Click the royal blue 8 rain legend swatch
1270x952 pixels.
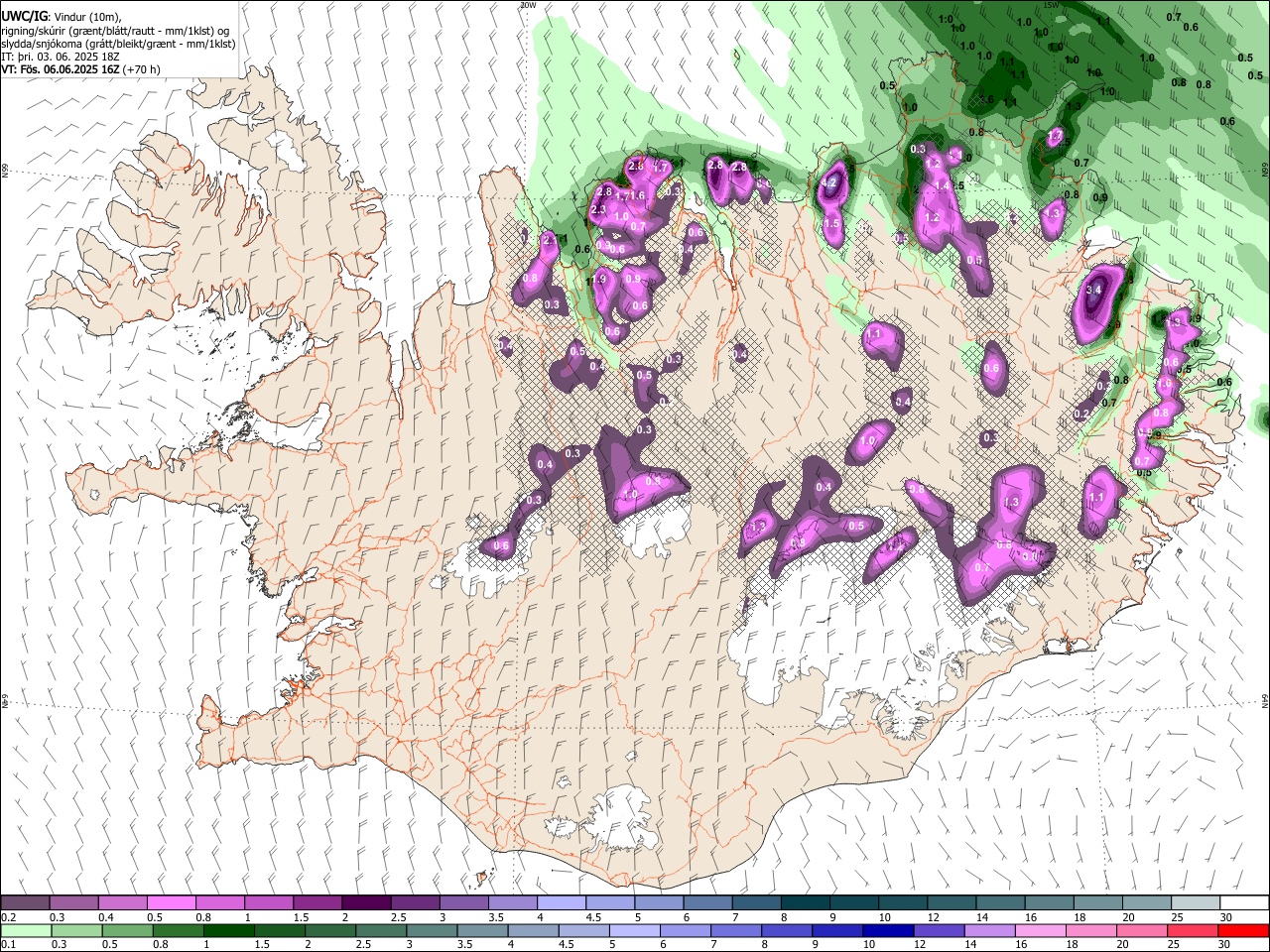[786, 931]
